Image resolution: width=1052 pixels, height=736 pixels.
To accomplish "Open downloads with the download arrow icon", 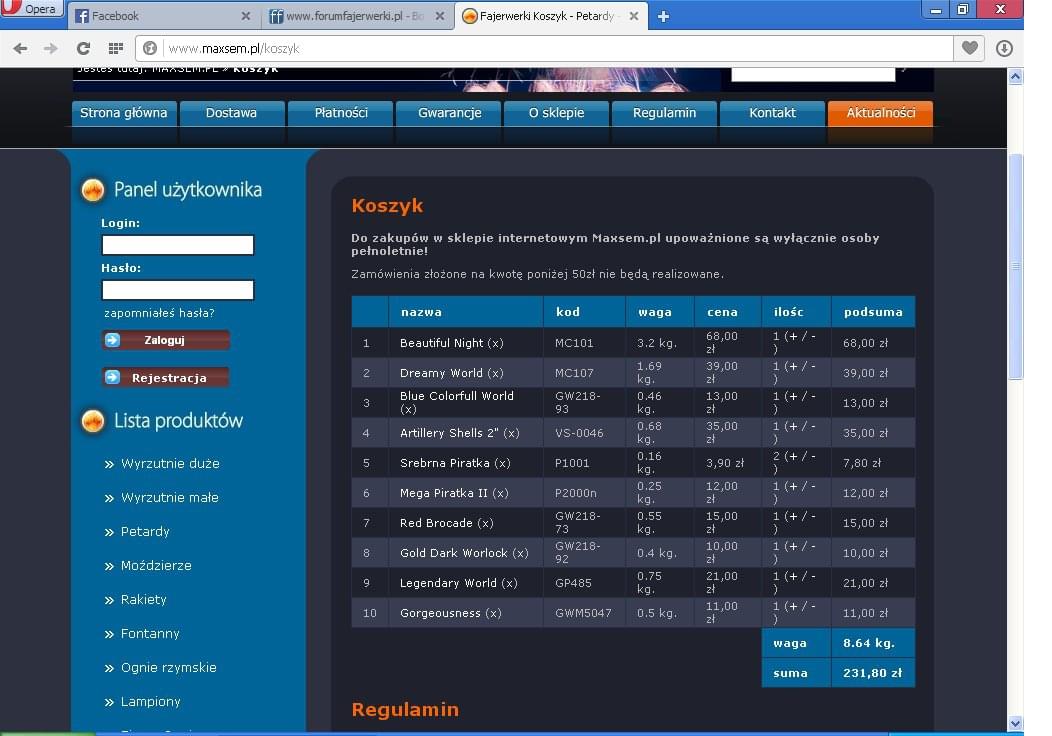I will (1004, 48).
